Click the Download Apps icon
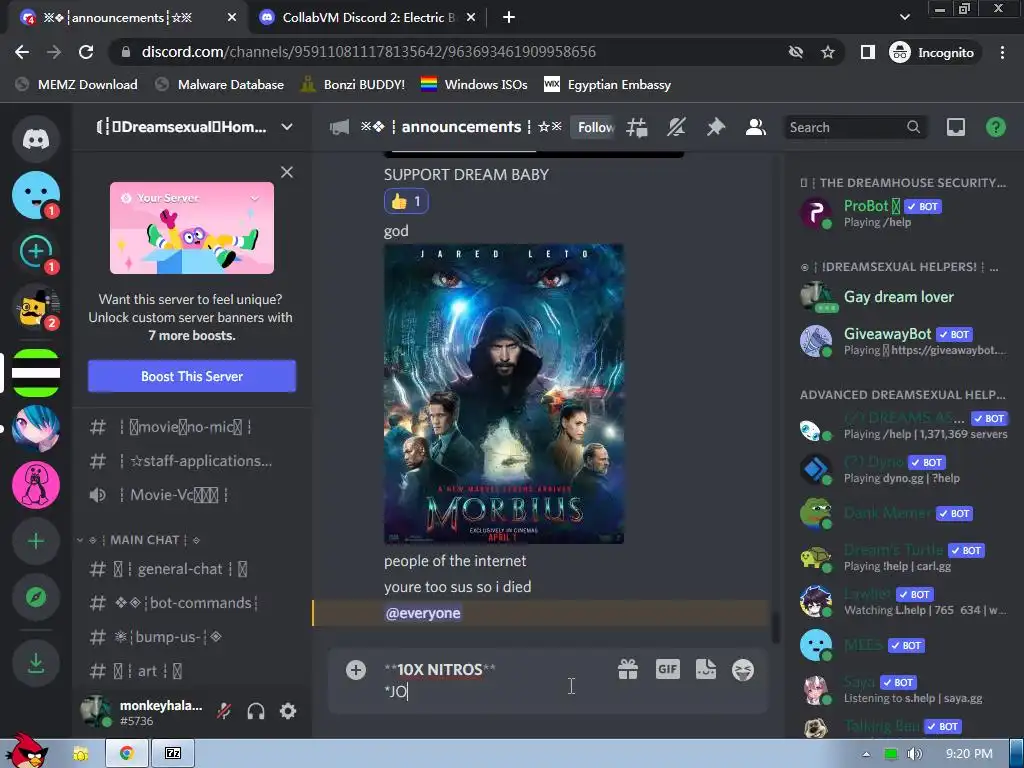This screenshot has height=768, width=1024. (x=36, y=663)
